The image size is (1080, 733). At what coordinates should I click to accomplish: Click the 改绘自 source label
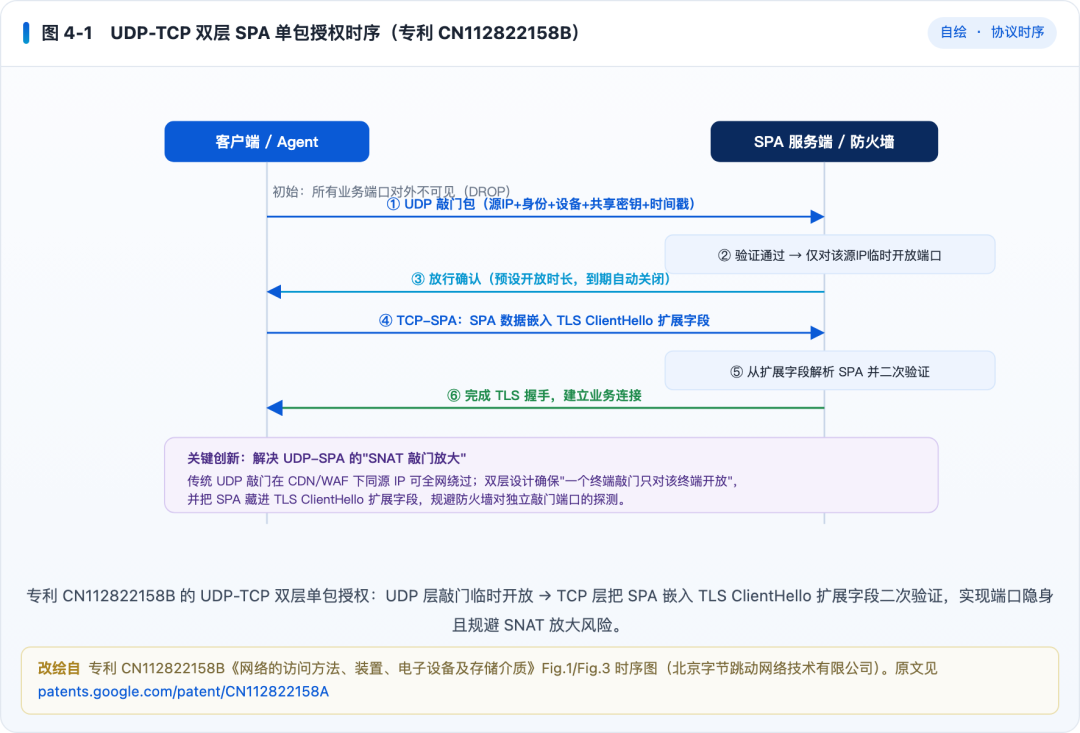(x=59, y=668)
